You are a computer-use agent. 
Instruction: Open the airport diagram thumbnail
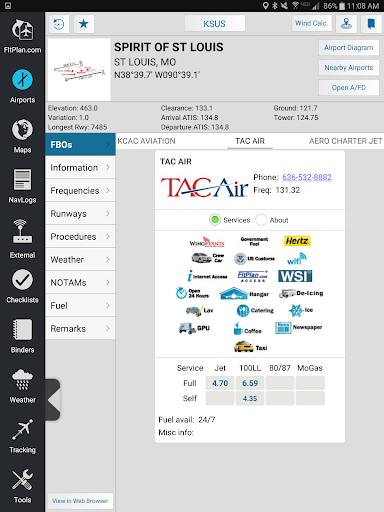(x=79, y=70)
